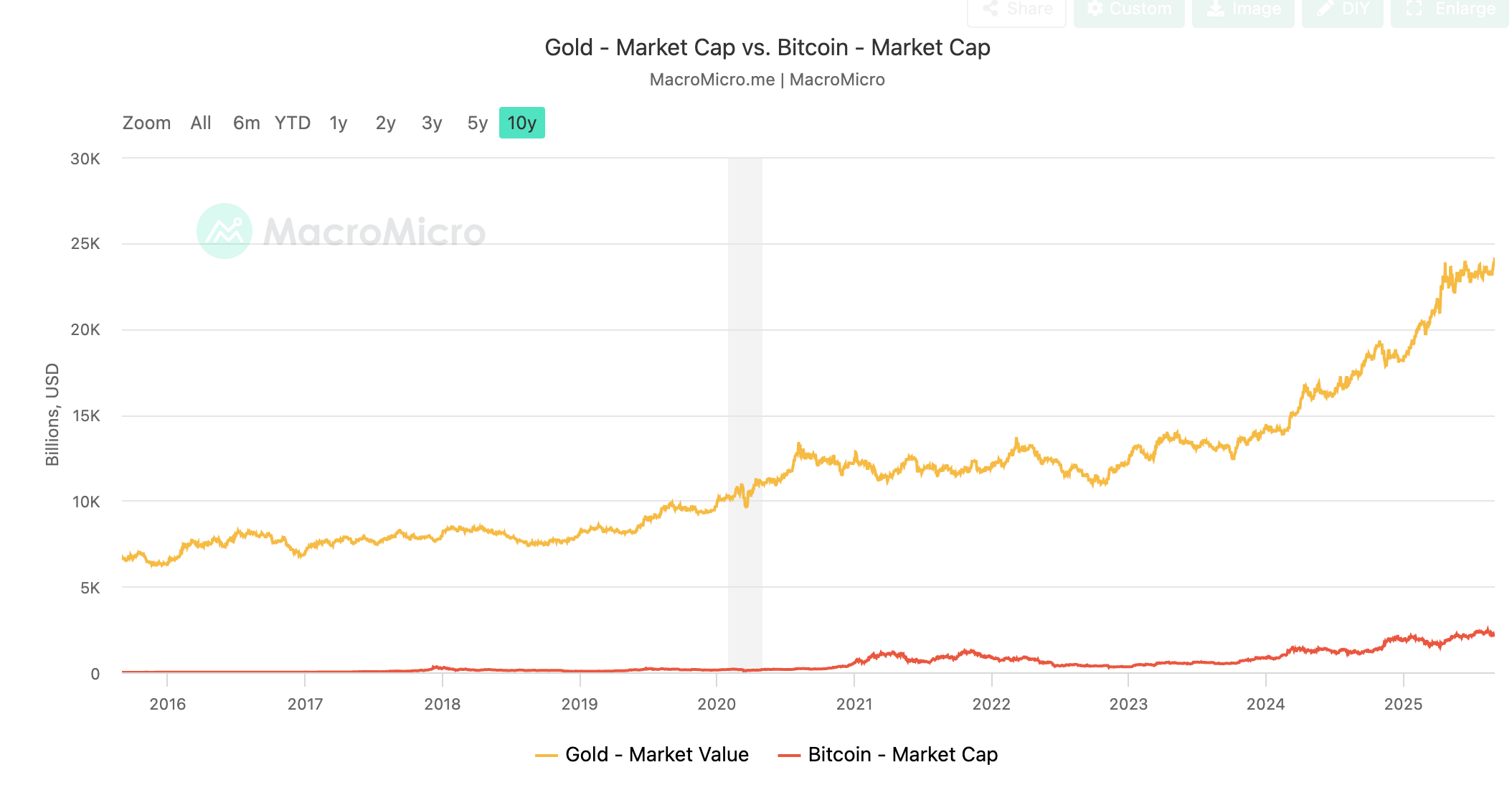Click the All zoom option
This screenshot has height=785, width=1512.
(200, 122)
